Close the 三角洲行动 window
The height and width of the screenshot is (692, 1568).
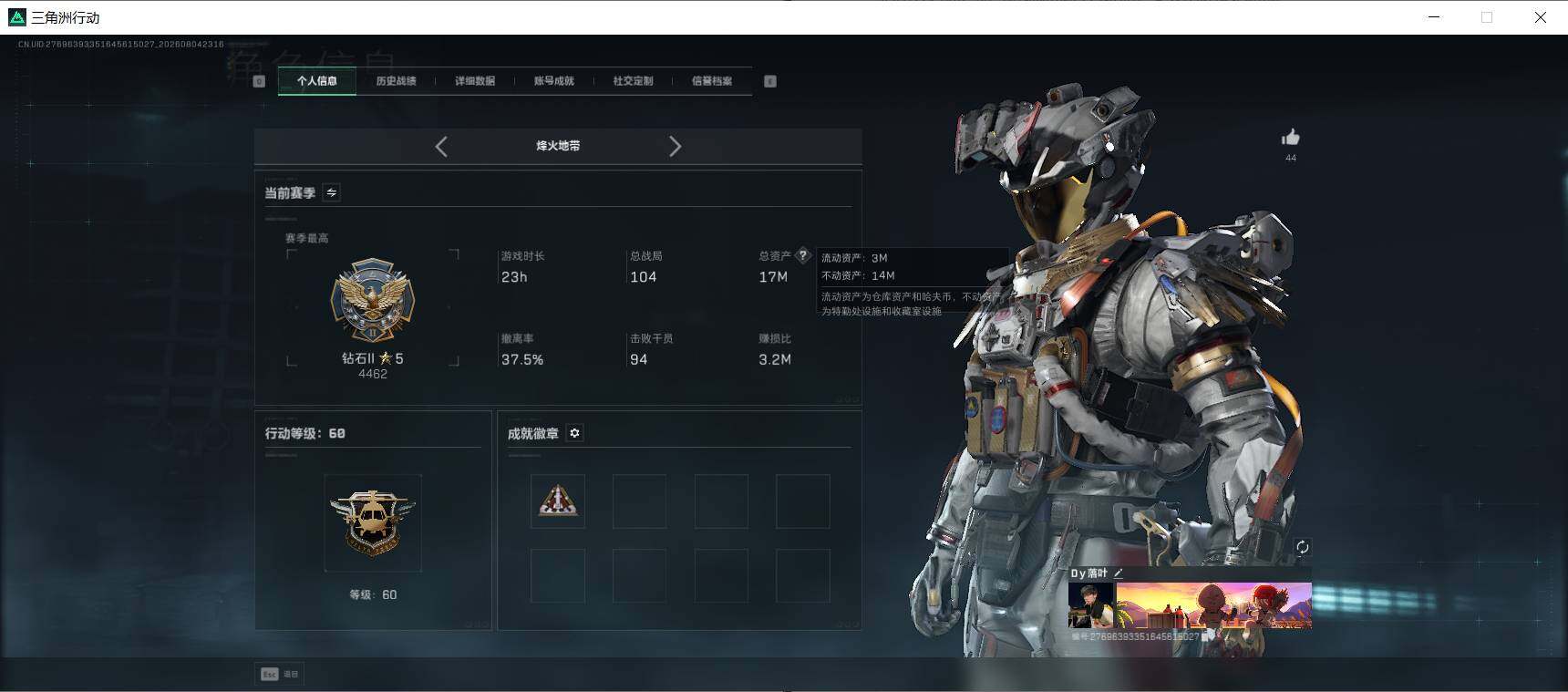1541,17
